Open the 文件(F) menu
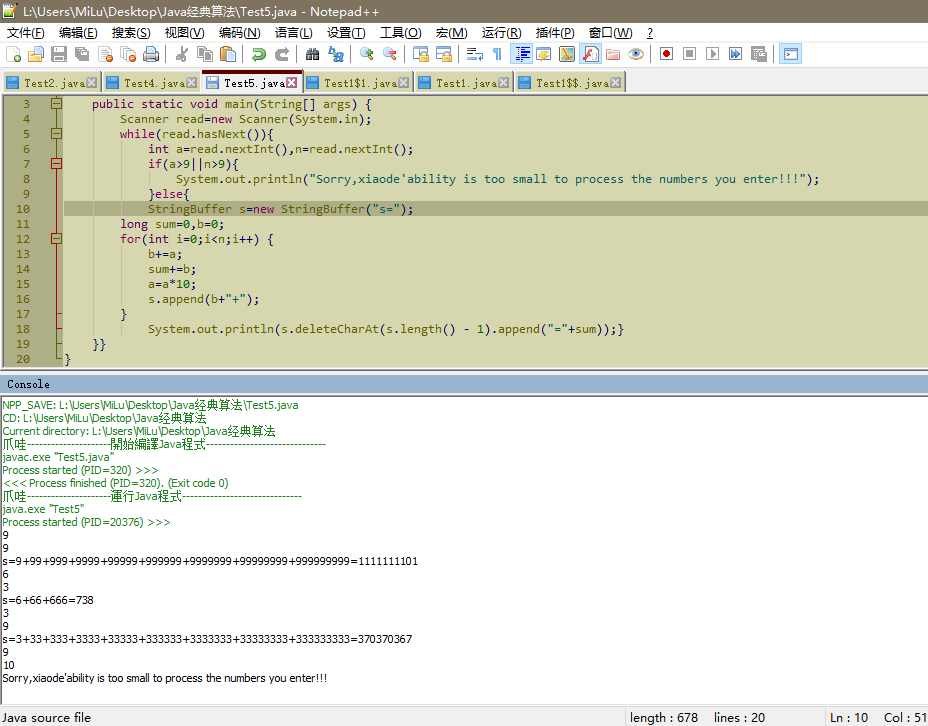The height and width of the screenshot is (726, 928). point(25,33)
